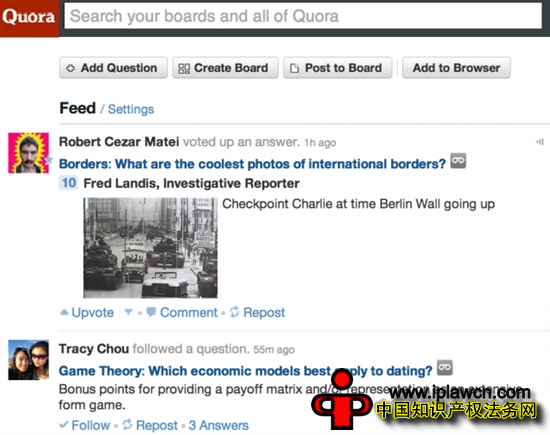This screenshot has height=435, width=550.
Task: Click the Comment speech bubble icon
Action: (x=151, y=312)
